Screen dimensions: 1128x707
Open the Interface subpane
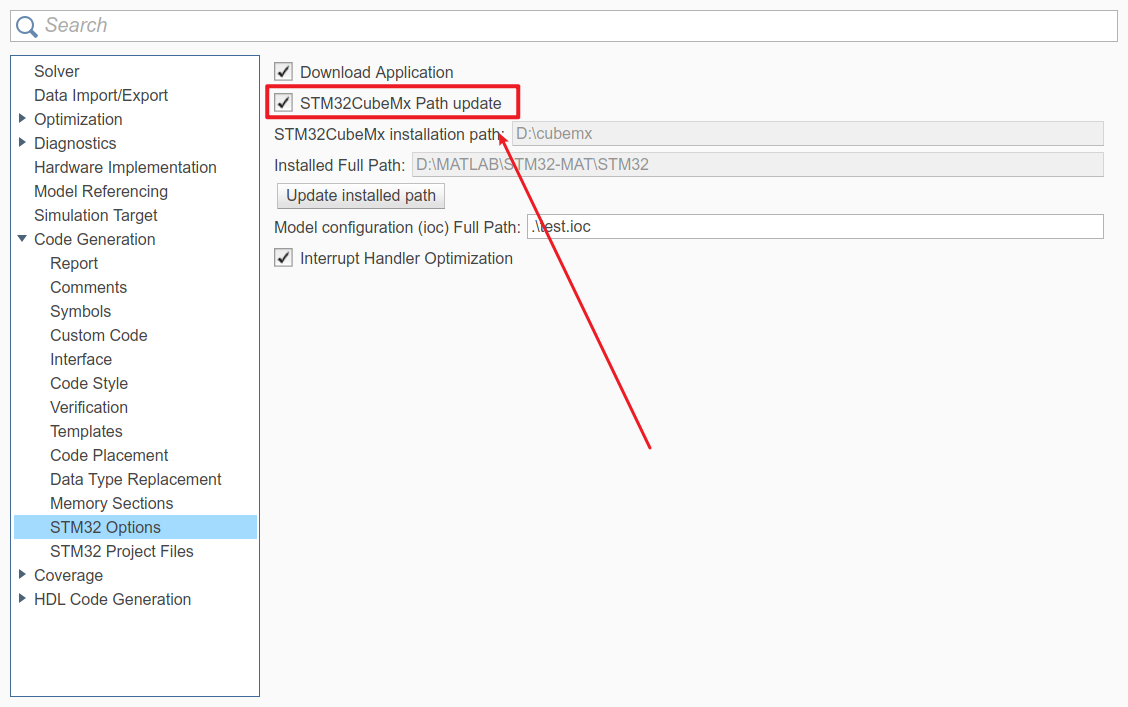click(81, 359)
